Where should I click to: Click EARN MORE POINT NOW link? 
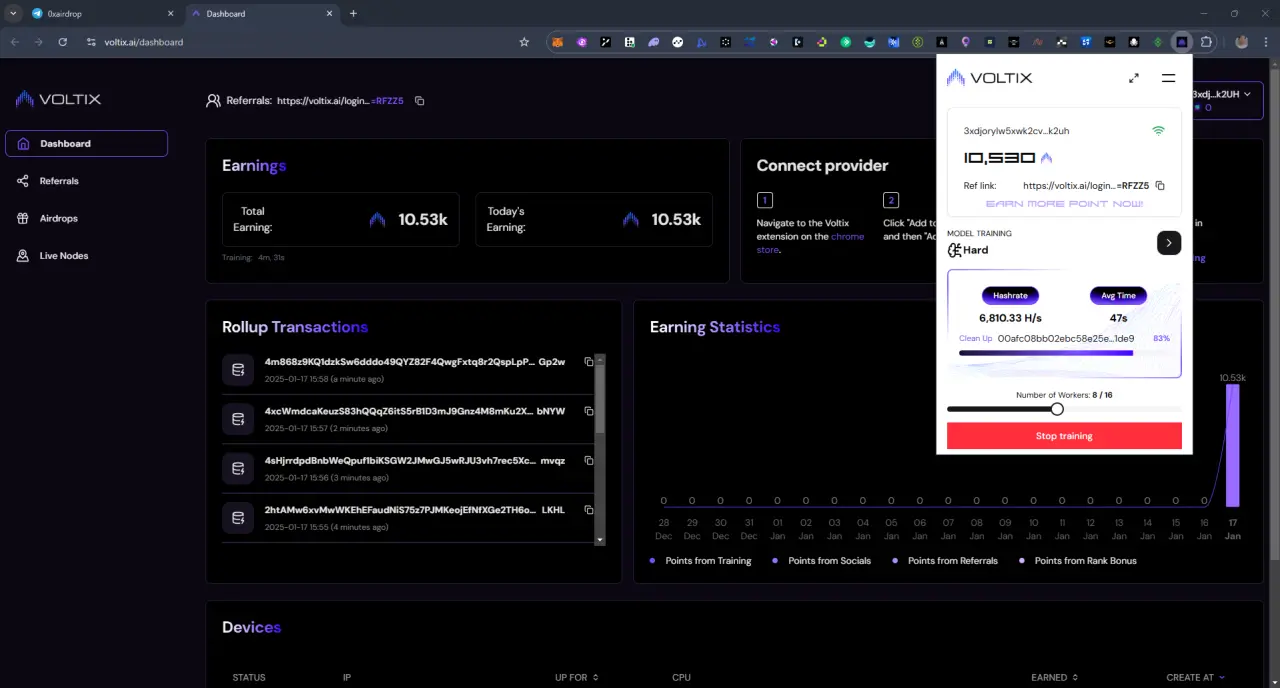pyautogui.click(x=1064, y=204)
